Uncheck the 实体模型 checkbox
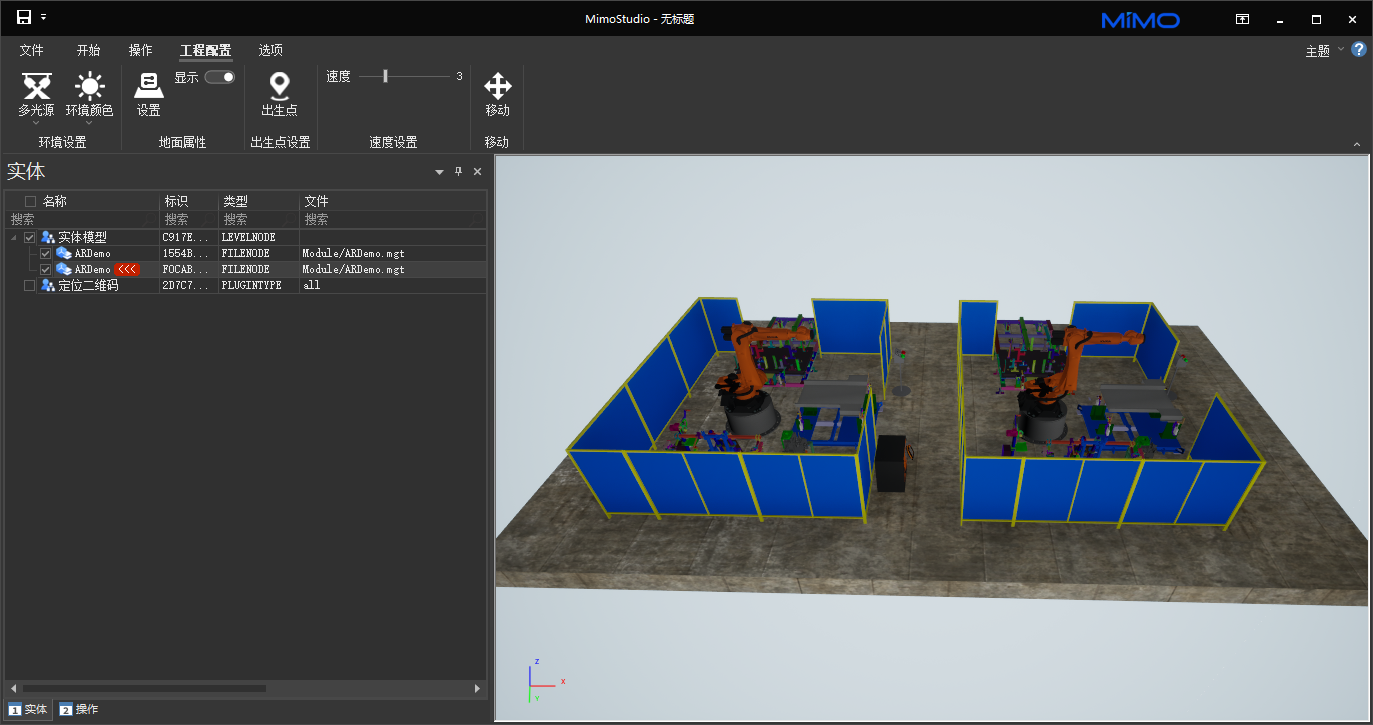 (29, 238)
